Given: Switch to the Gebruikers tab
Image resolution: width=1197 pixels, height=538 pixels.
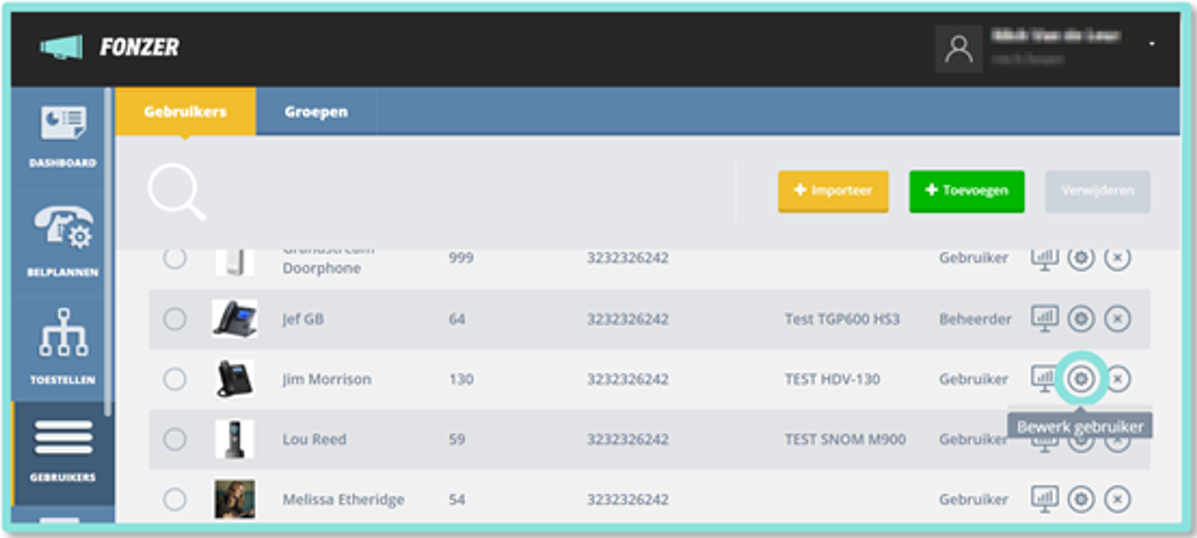Looking at the screenshot, I should [x=186, y=111].
